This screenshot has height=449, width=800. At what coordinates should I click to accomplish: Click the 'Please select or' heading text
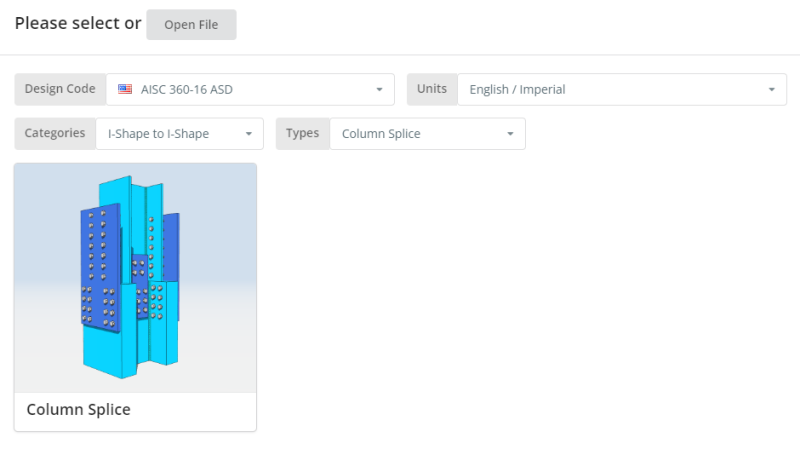tap(77, 23)
